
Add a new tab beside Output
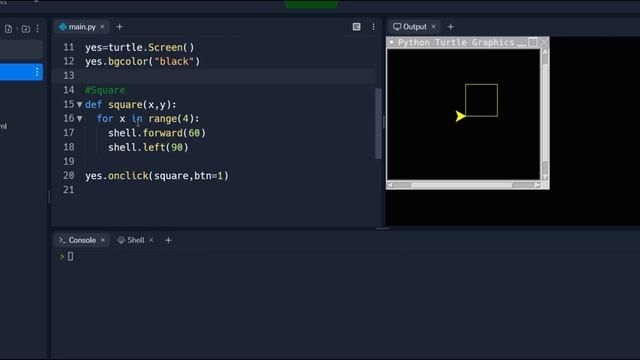click(x=451, y=27)
